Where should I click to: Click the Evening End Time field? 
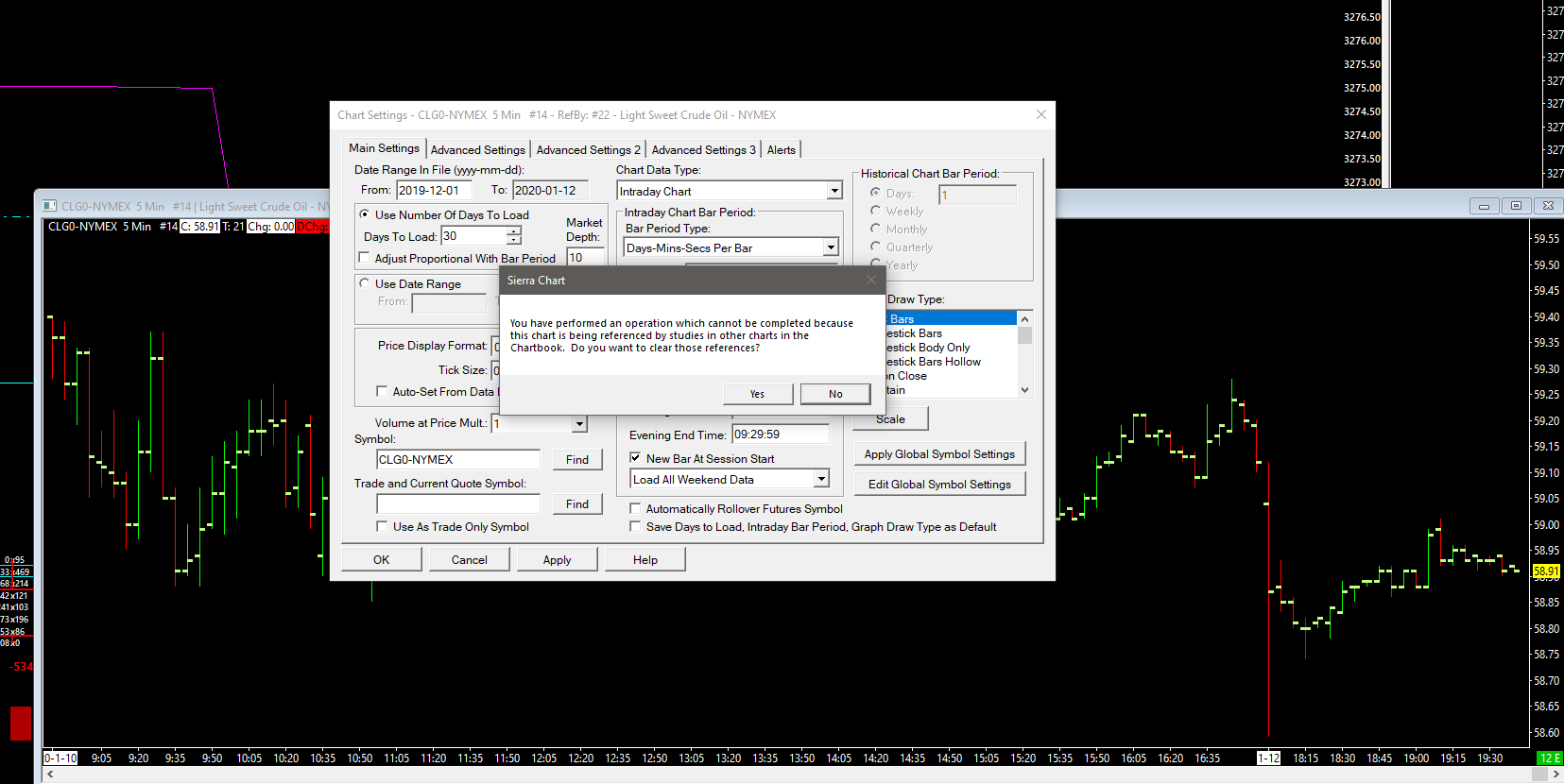tap(781, 435)
